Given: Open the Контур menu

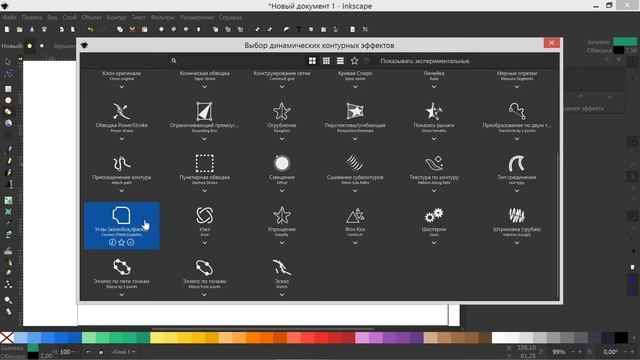Looking at the screenshot, I should pos(116,18).
